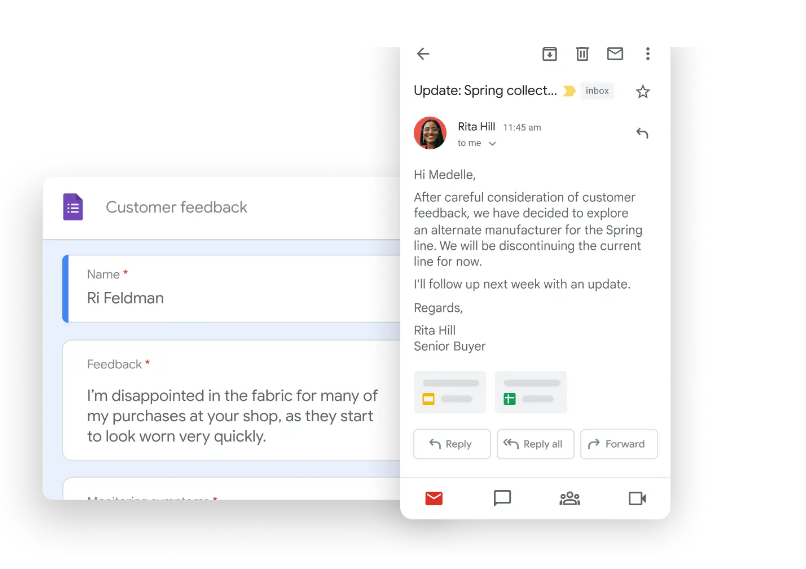This screenshot has width=806, height=569.
Task: Go to the Spaces tab
Action: (570, 498)
